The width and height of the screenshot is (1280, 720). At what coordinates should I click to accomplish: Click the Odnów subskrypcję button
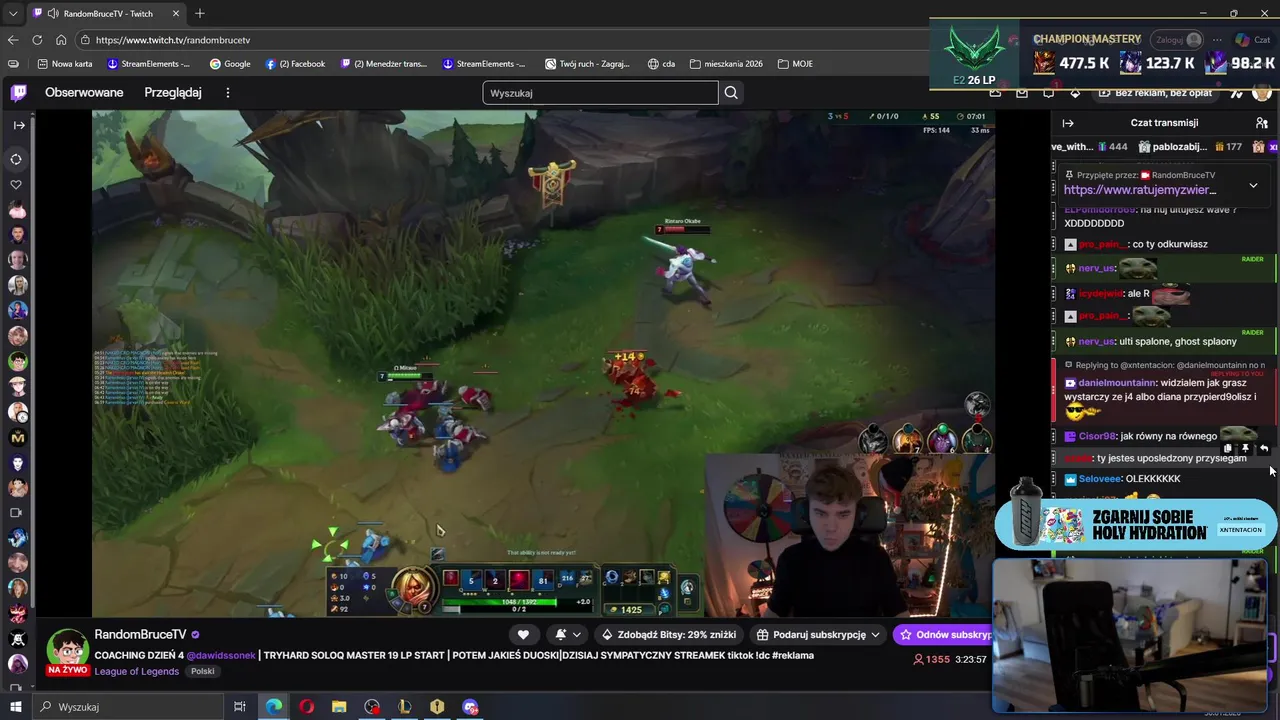tap(944, 634)
